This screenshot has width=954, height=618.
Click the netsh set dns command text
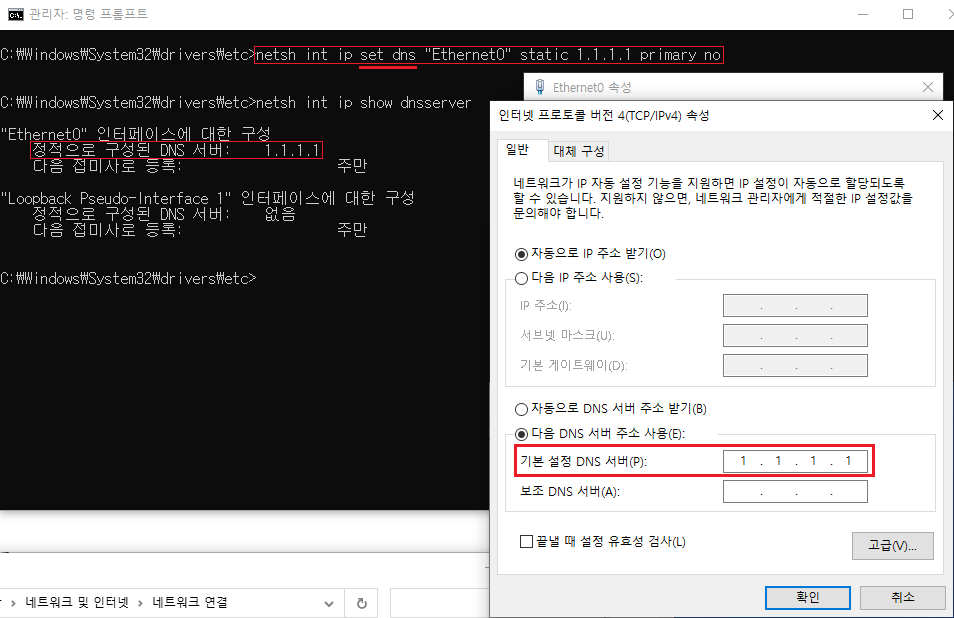[x=489, y=55]
